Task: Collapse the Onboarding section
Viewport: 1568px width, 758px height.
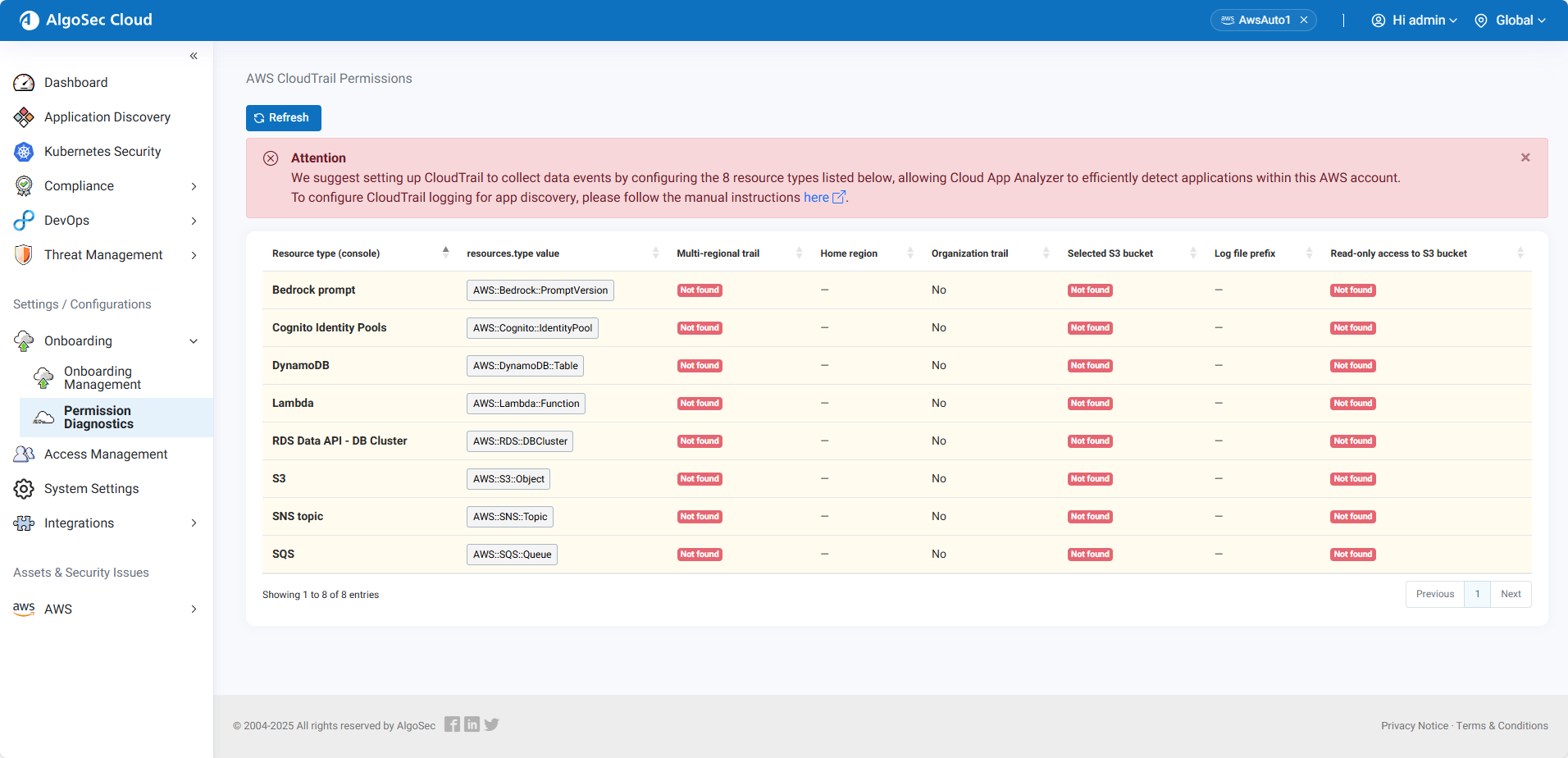Action: click(194, 341)
